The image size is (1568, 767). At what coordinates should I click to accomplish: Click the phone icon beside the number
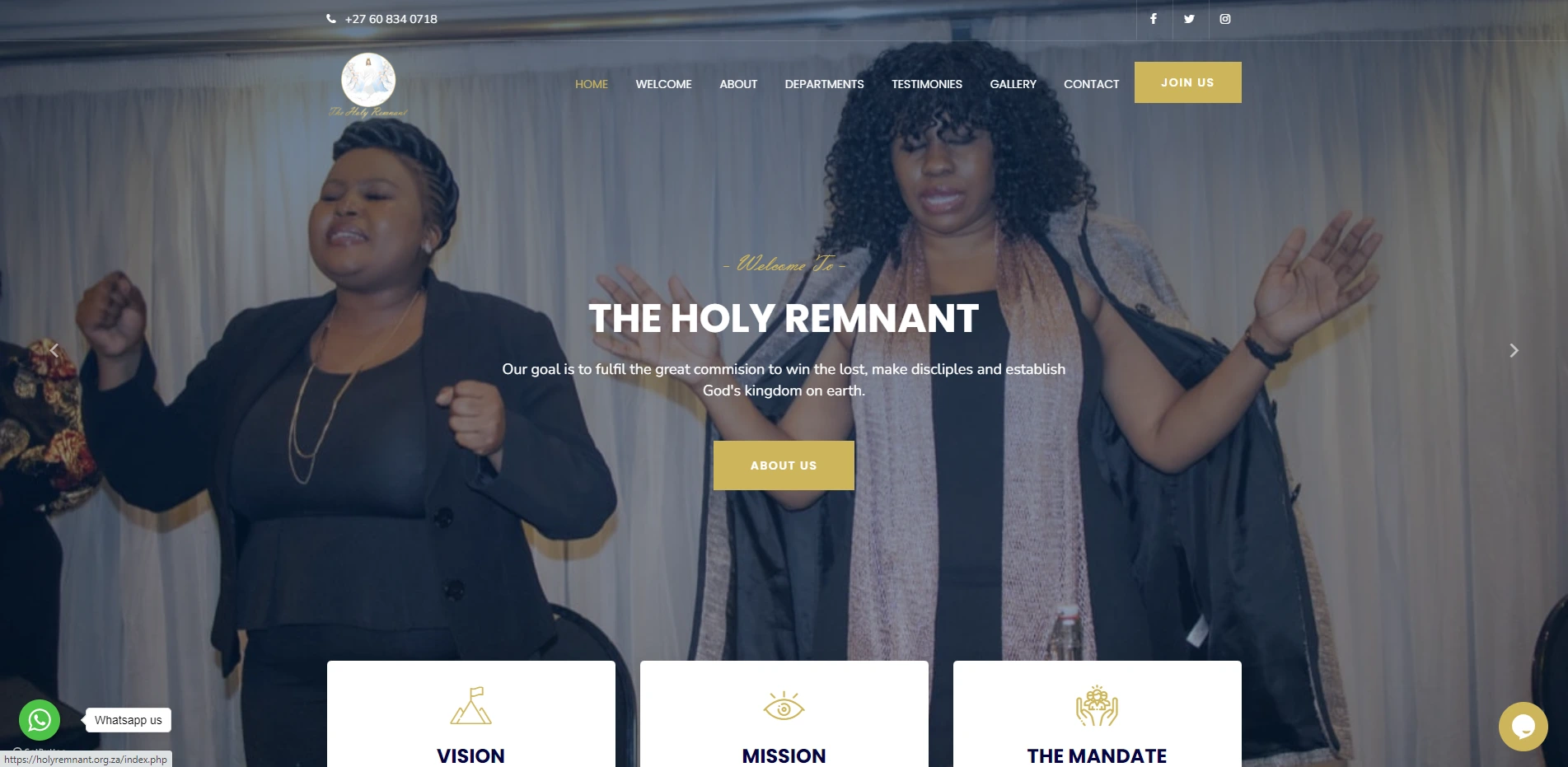[331, 19]
